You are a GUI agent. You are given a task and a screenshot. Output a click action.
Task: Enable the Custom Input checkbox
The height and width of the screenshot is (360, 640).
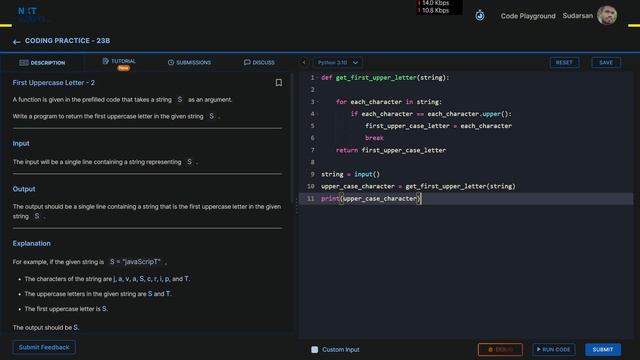click(x=314, y=349)
